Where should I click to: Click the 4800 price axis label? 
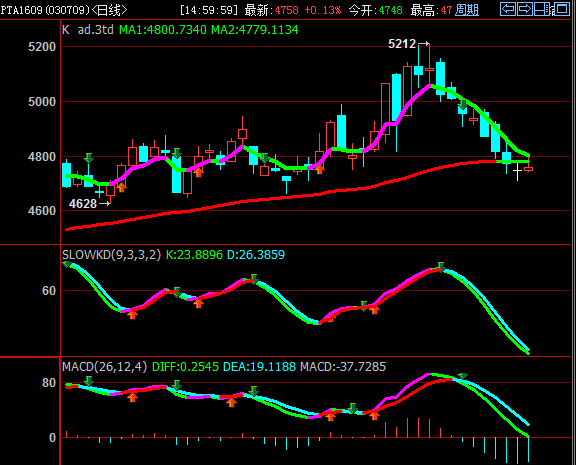point(42,156)
